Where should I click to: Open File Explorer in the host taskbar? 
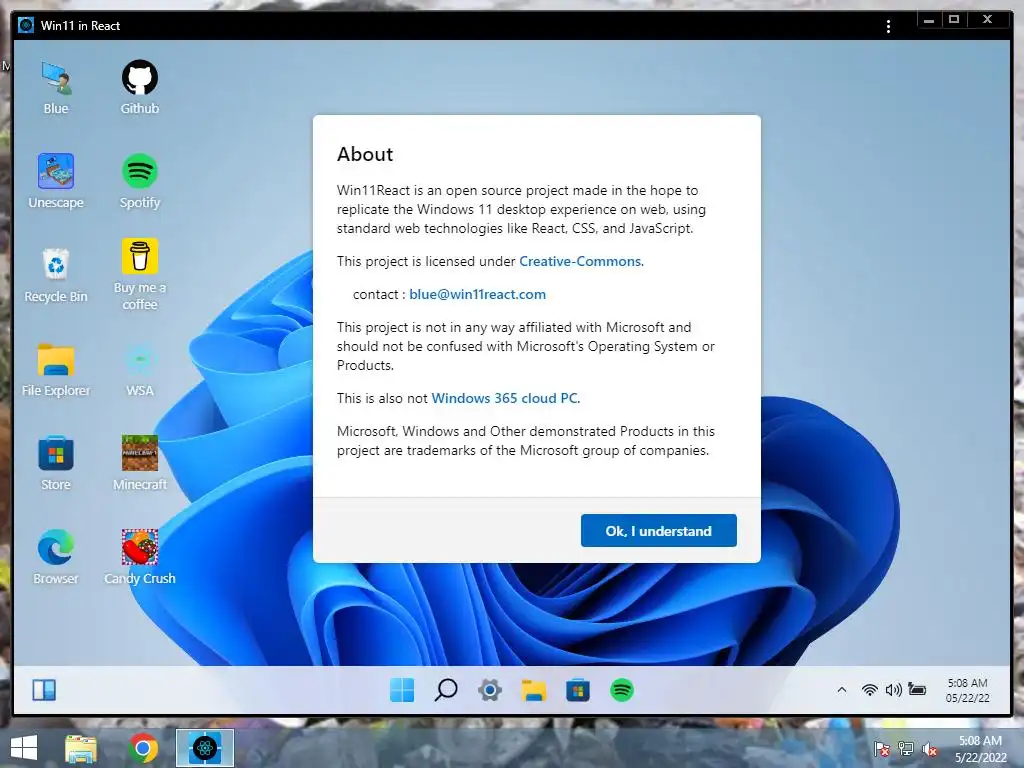coord(81,748)
